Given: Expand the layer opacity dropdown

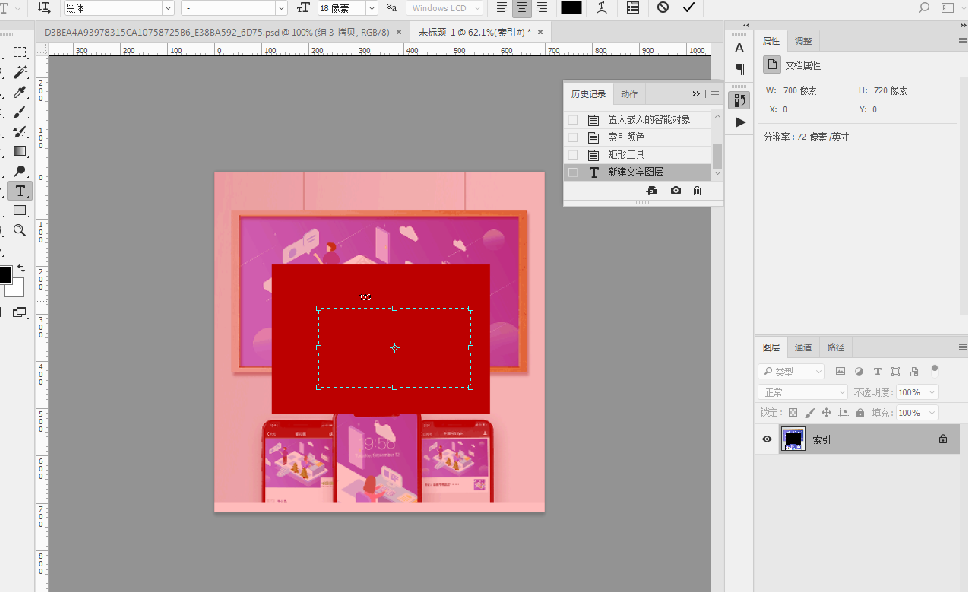Looking at the screenshot, I should point(932,392).
